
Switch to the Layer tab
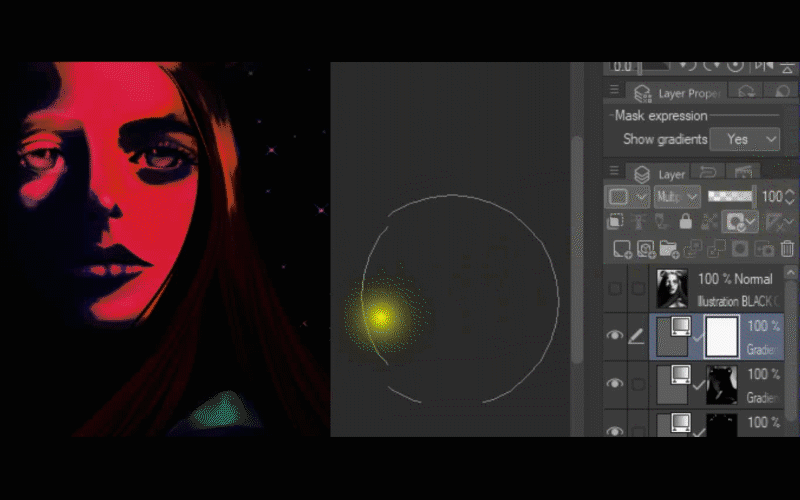660,174
